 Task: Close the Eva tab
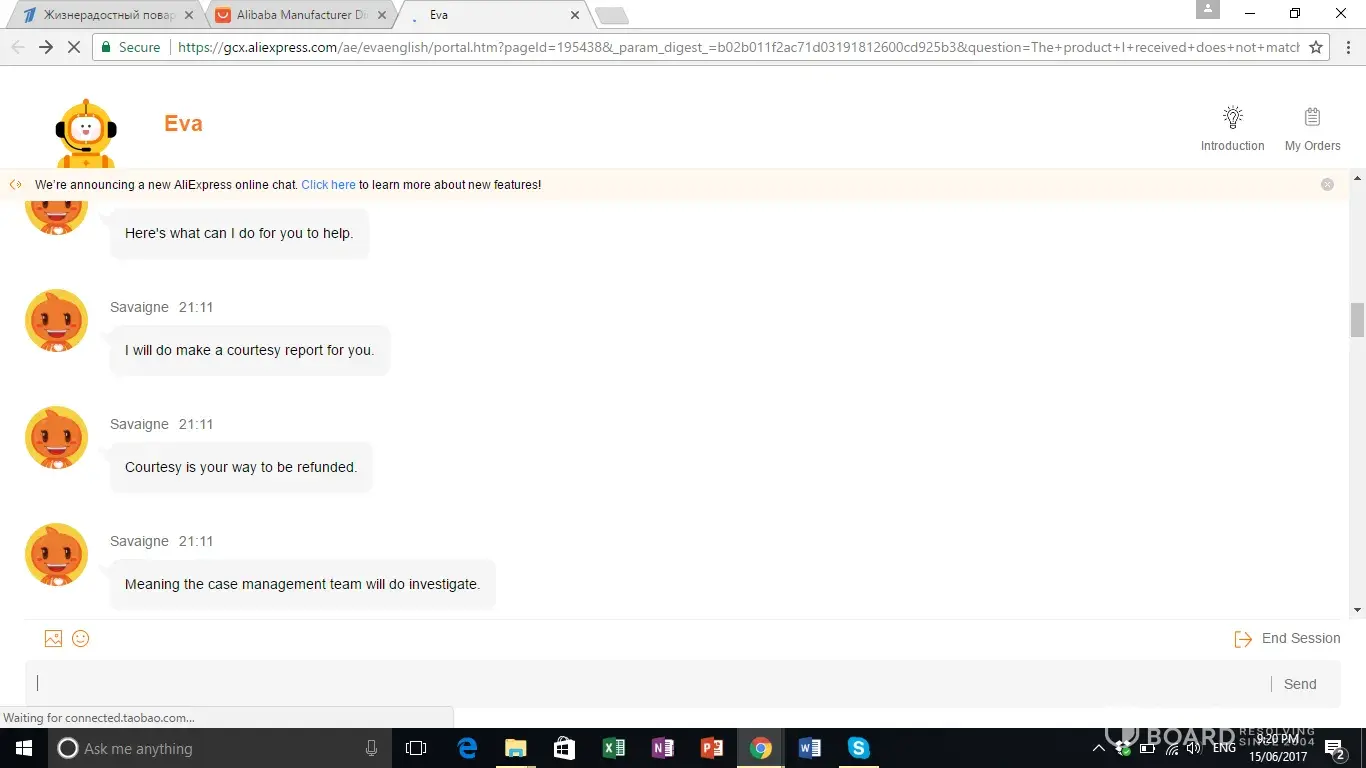(x=575, y=15)
